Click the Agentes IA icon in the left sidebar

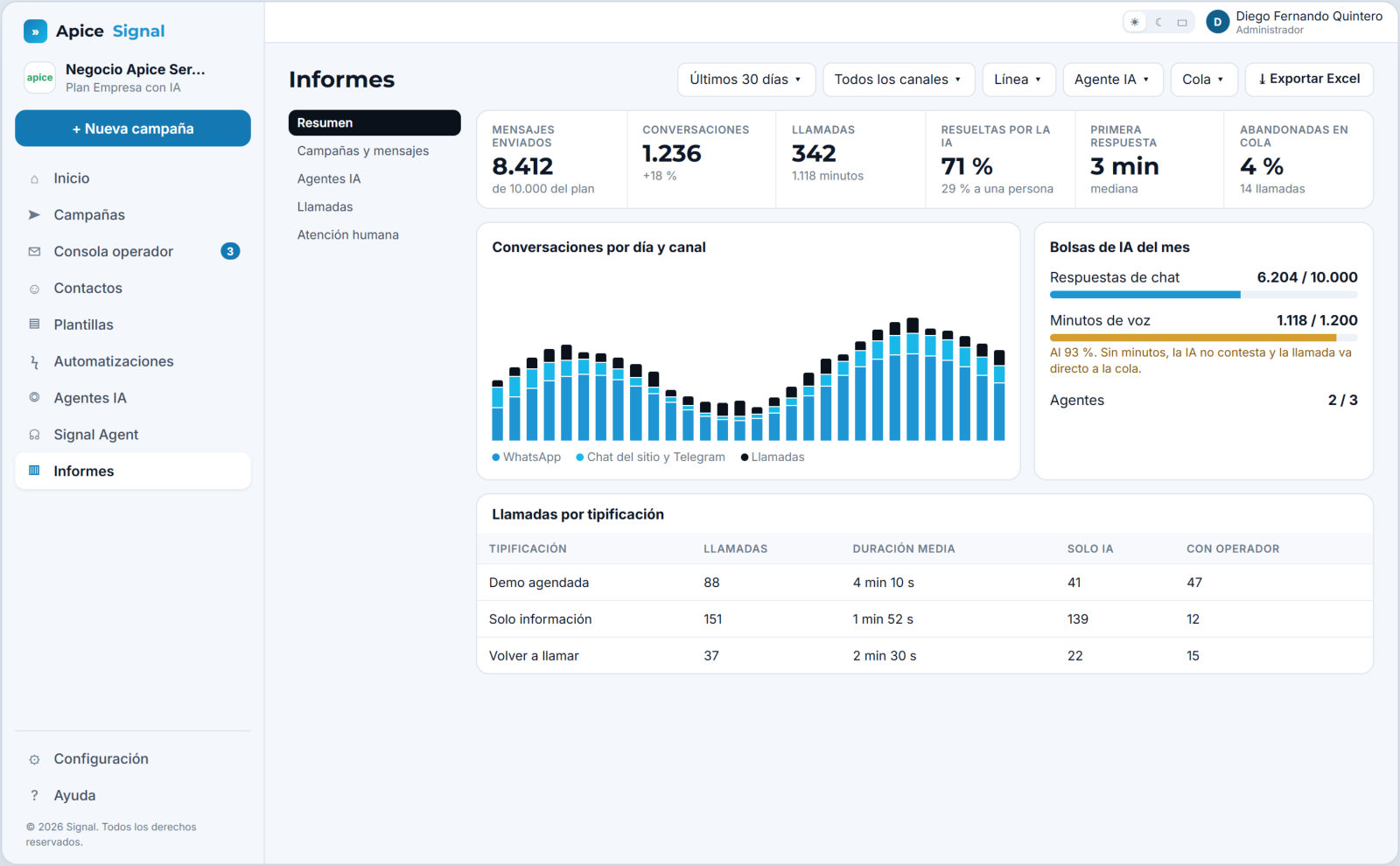pyautogui.click(x=34, y=398)
